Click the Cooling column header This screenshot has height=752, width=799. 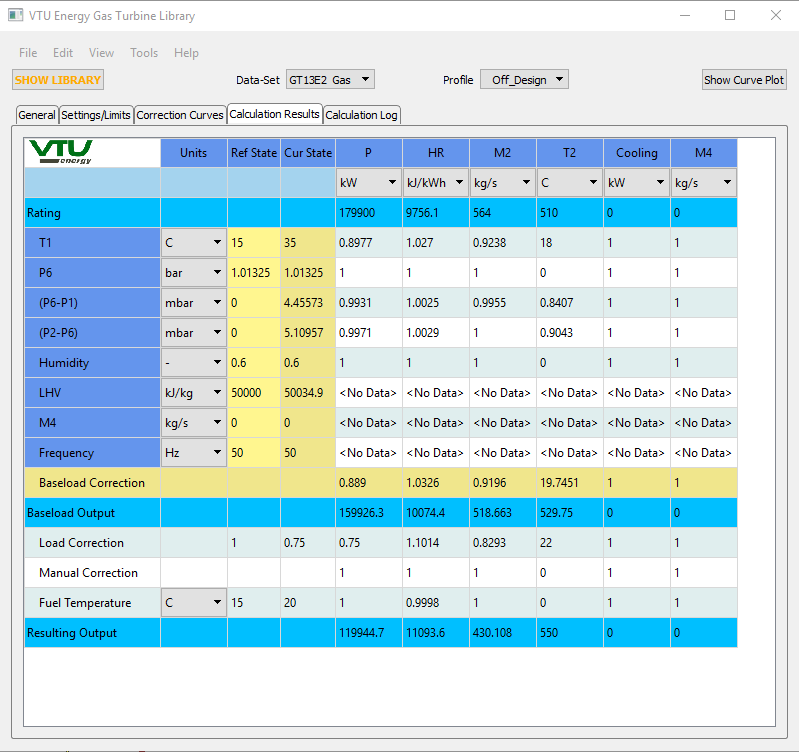pos(636,153)
